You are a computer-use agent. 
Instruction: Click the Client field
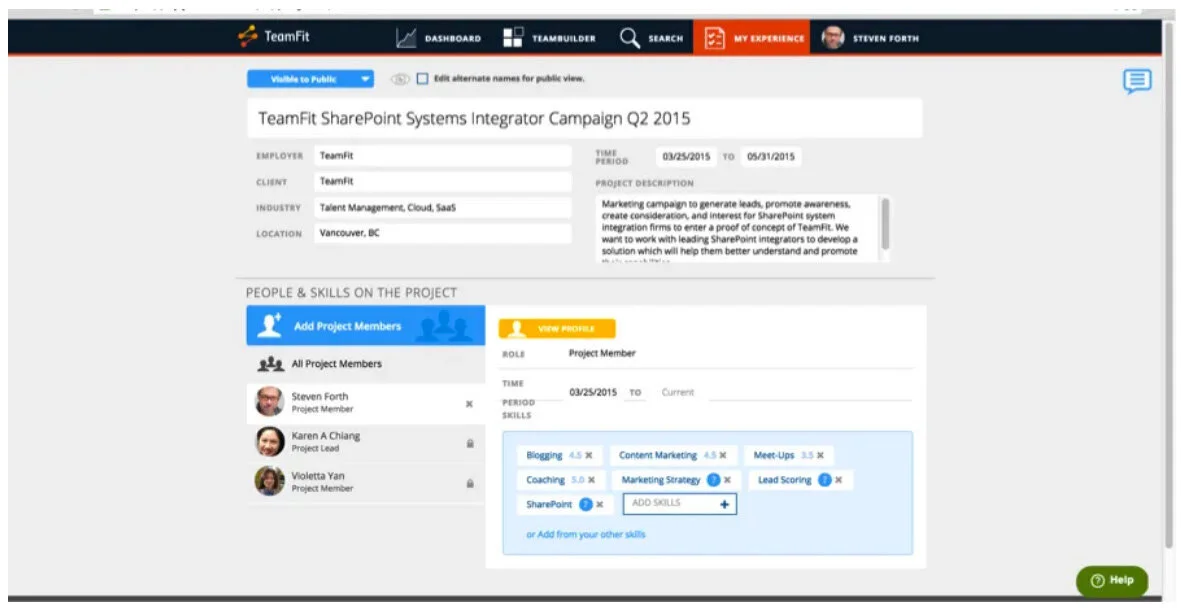tap(443, 182)
